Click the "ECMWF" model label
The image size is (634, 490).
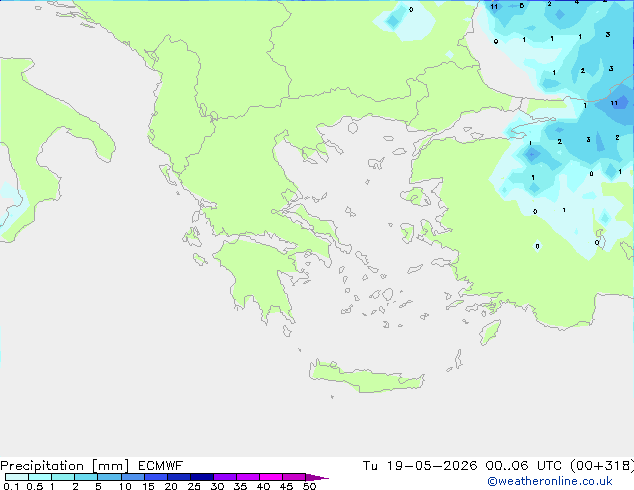tap(161, 466)
